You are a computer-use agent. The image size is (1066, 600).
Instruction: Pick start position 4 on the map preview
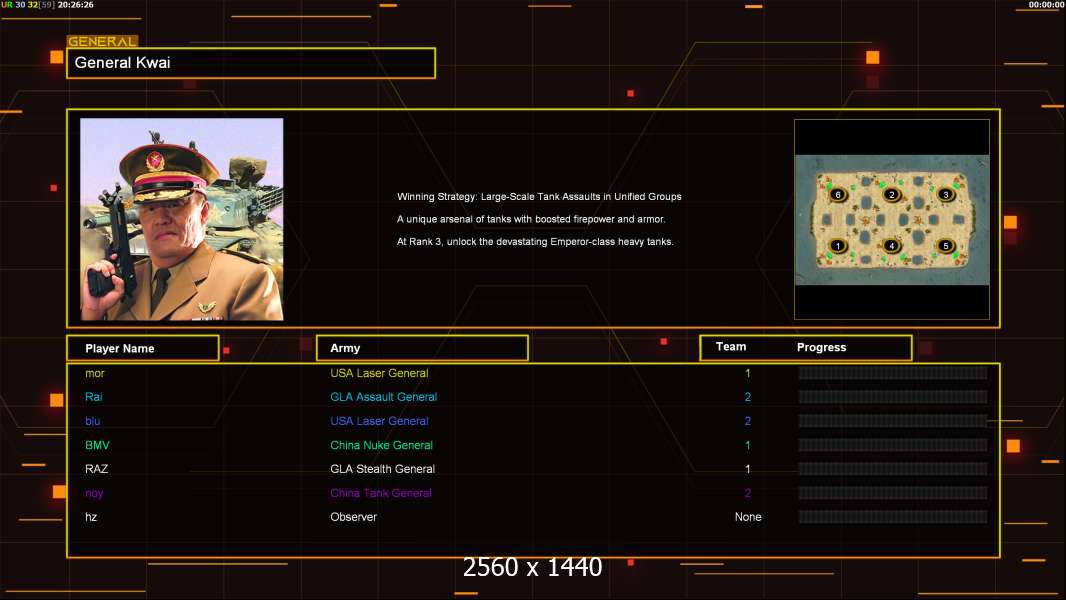[892, 246]
